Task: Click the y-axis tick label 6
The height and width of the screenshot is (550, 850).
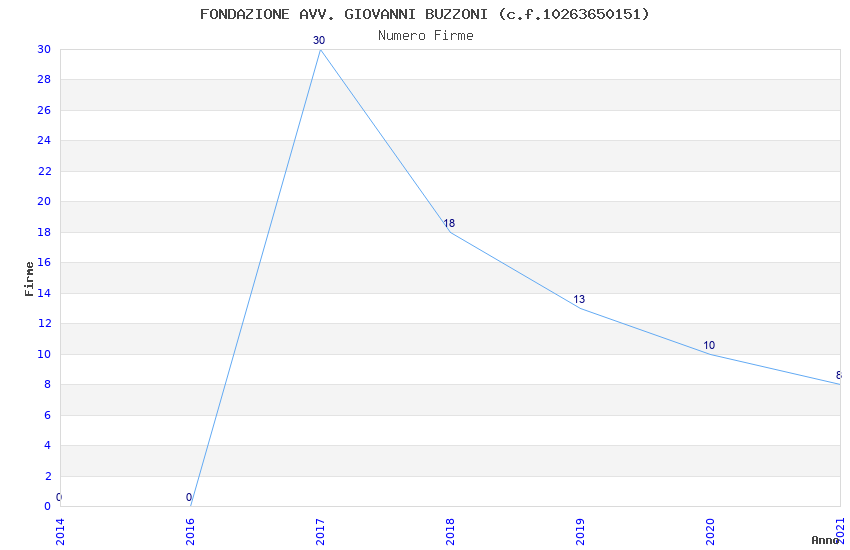Action: point(47,415)
